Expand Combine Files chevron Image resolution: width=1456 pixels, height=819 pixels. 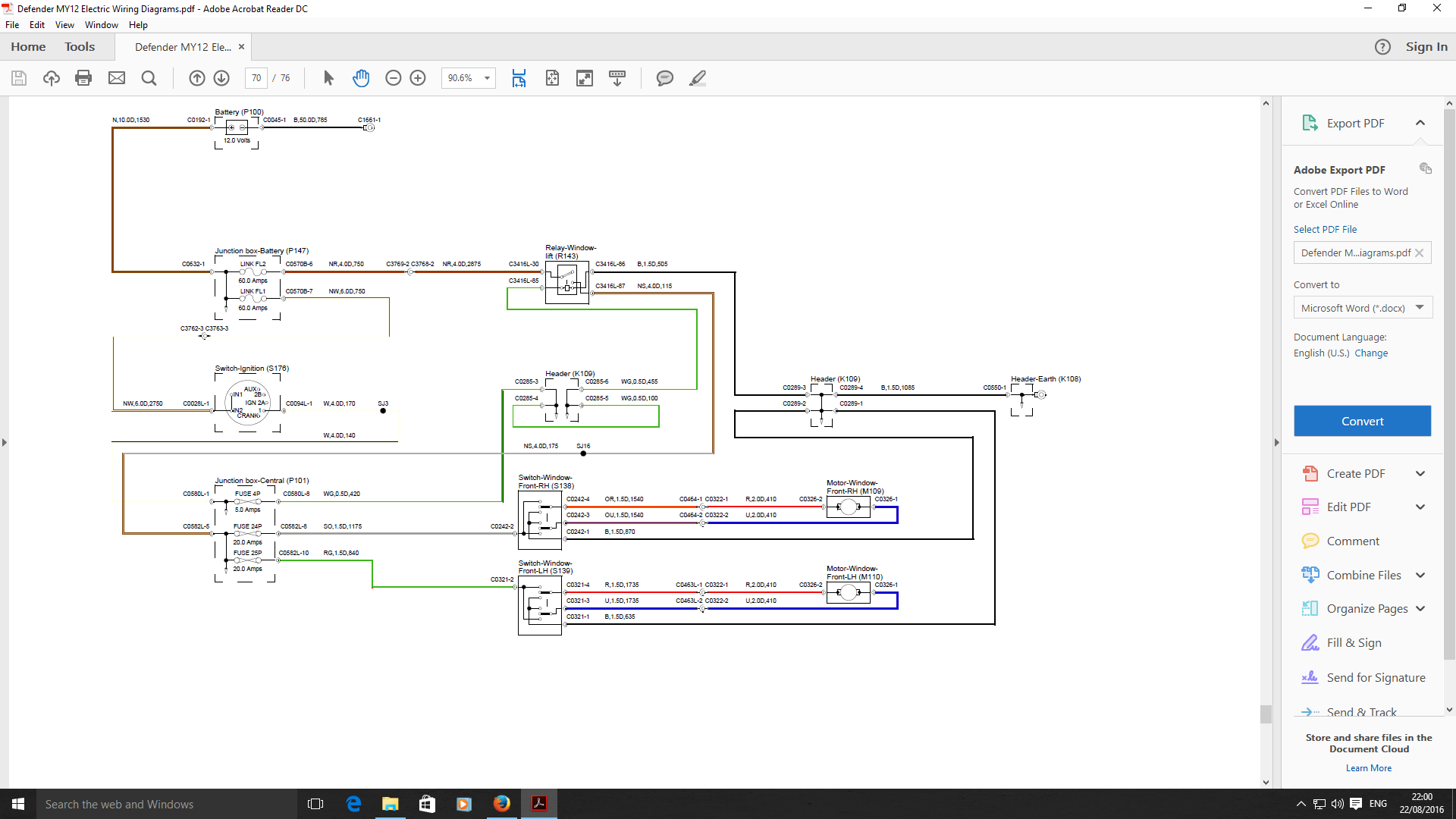[1420, 576]
